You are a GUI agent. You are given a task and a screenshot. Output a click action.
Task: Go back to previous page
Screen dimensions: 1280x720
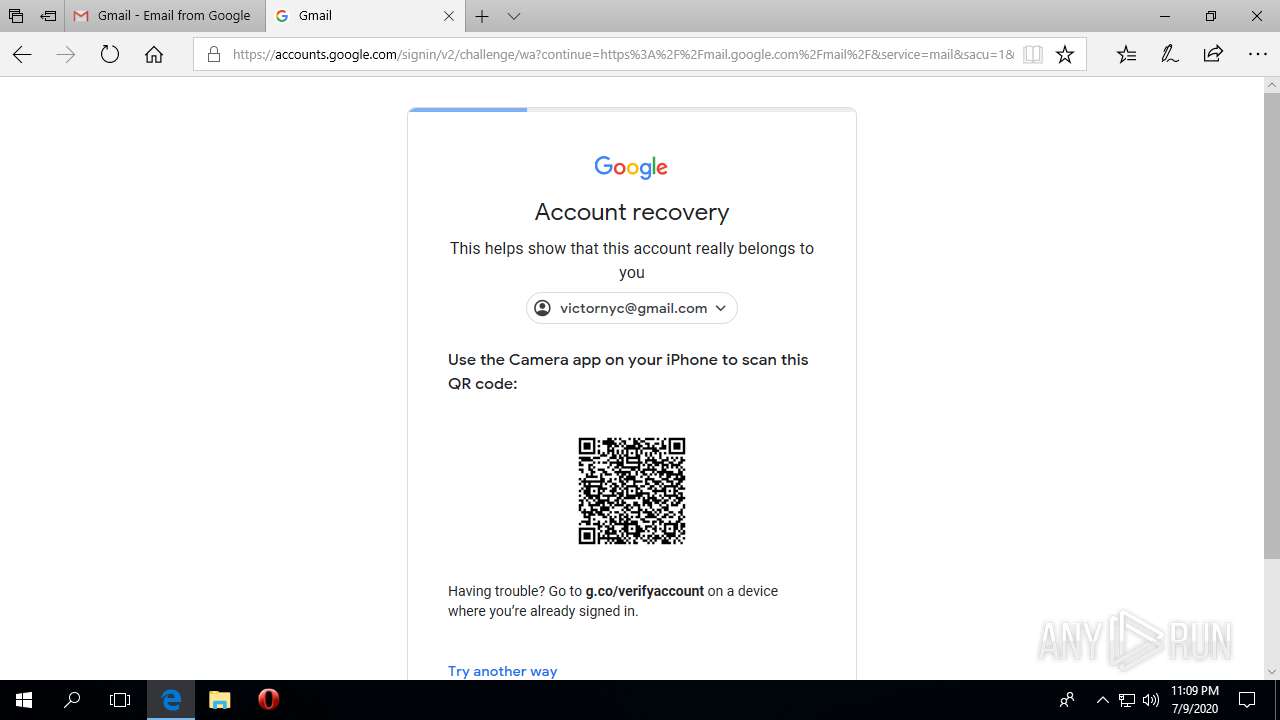[22, 55]
